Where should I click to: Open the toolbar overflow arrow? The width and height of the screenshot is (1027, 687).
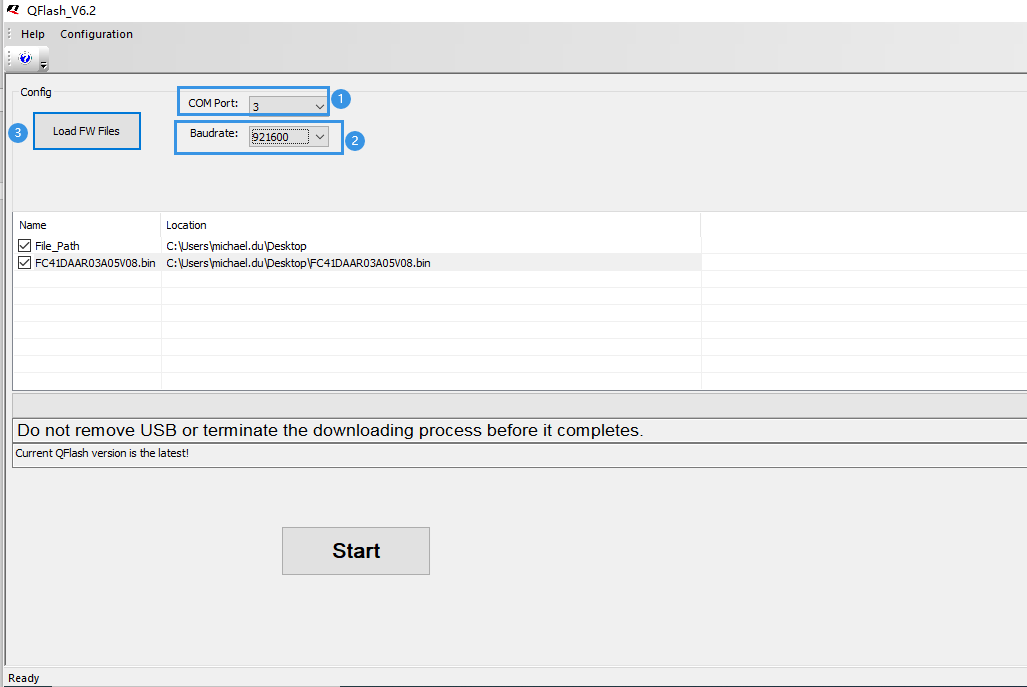pyautogui.click(x=42, y=62)
